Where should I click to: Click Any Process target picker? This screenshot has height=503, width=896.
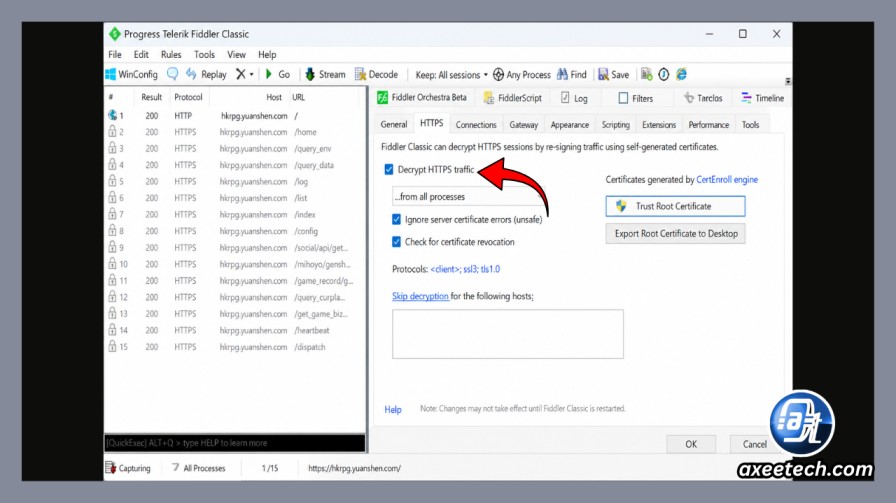click(x=522, y=75)
